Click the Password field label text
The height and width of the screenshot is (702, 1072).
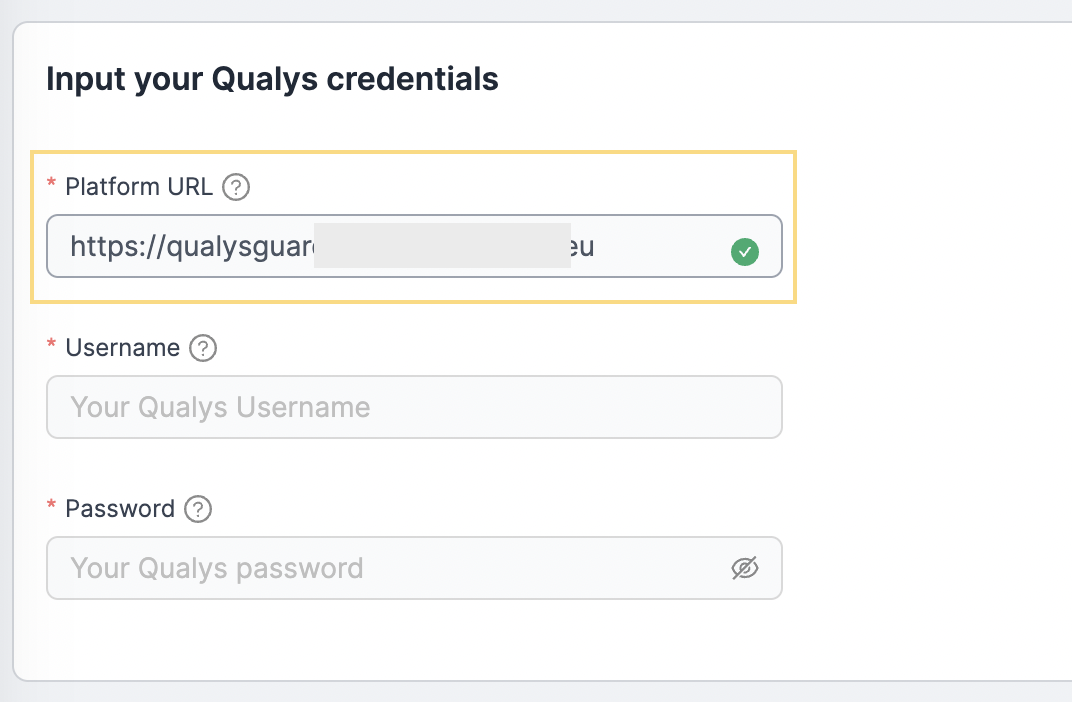pyautogui.click(x=120, y=509)
